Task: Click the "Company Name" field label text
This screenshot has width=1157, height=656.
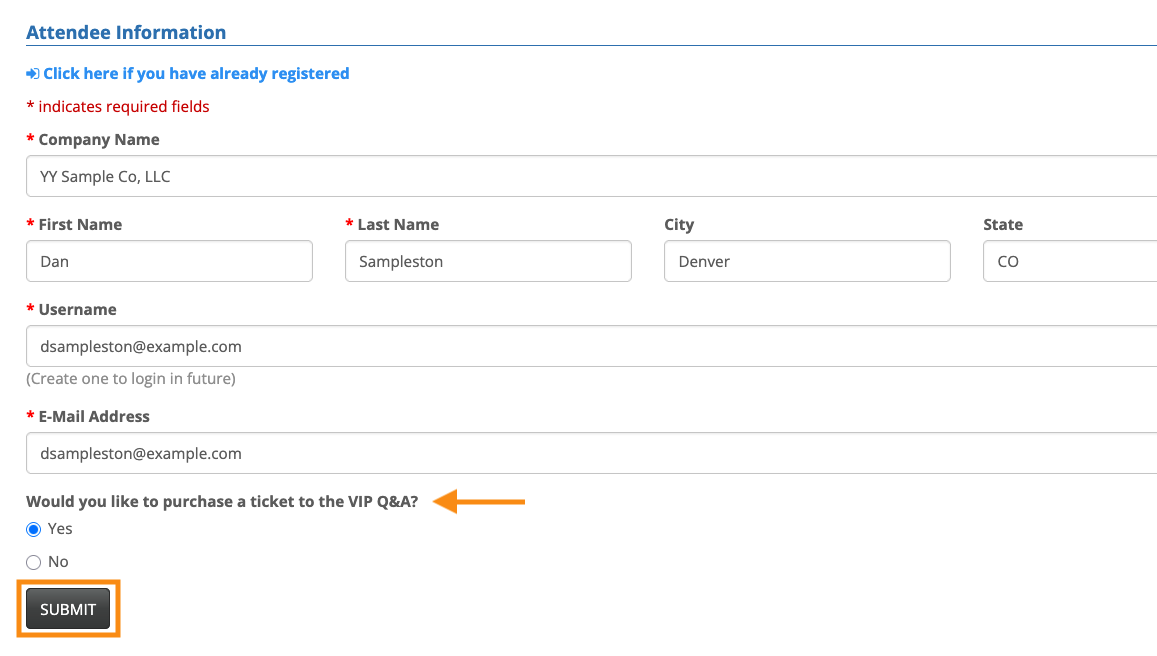Action: pyautogui.click(x=98, y=140)
